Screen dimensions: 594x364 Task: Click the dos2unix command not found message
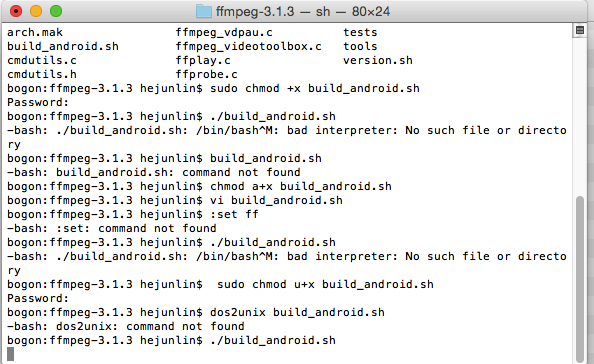click(126, 327)
